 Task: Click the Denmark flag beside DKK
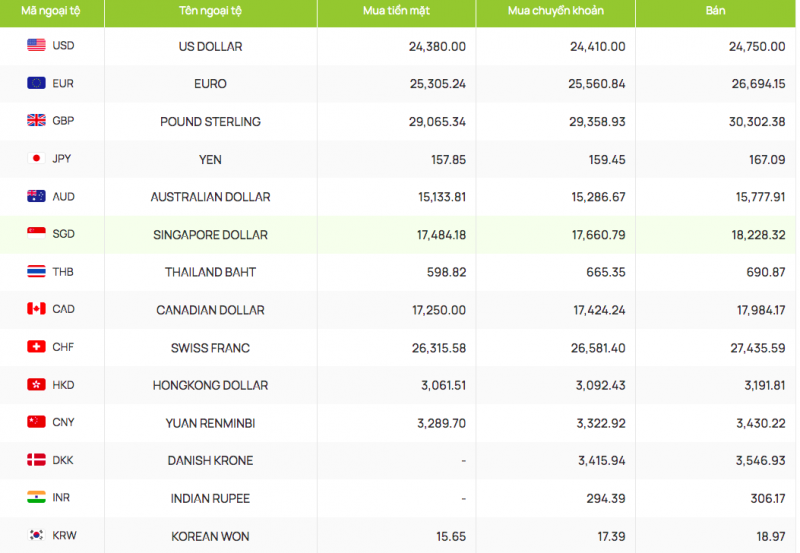[x=37, y=460]
